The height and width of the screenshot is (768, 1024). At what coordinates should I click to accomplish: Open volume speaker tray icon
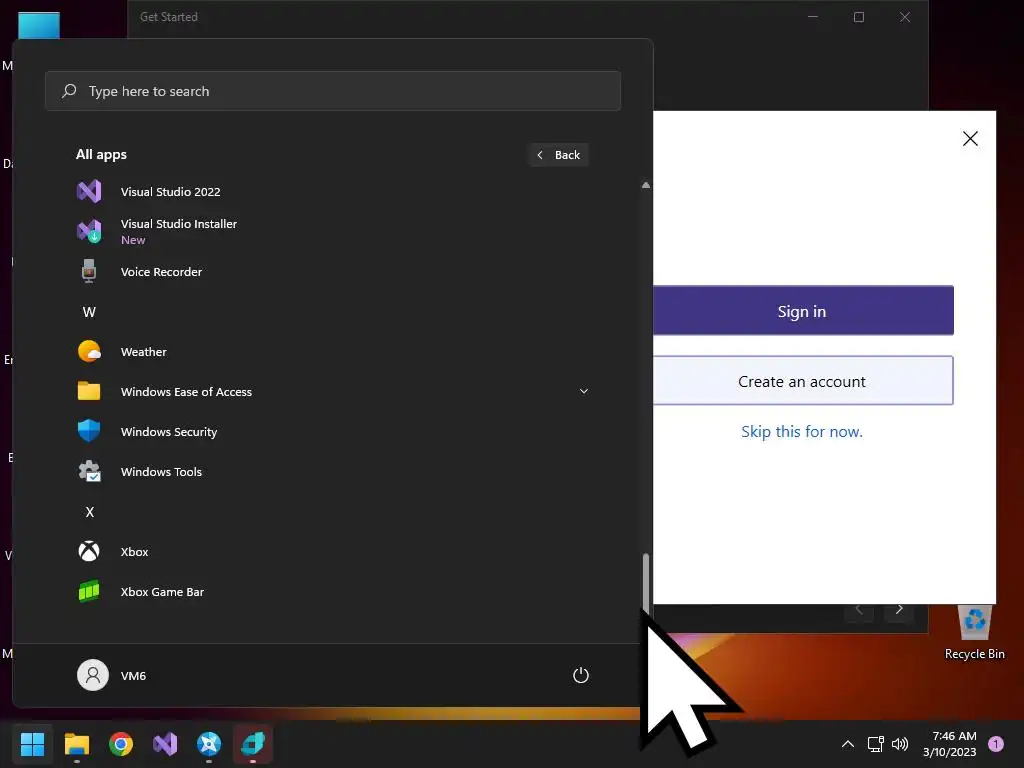(x=900, y=744)
